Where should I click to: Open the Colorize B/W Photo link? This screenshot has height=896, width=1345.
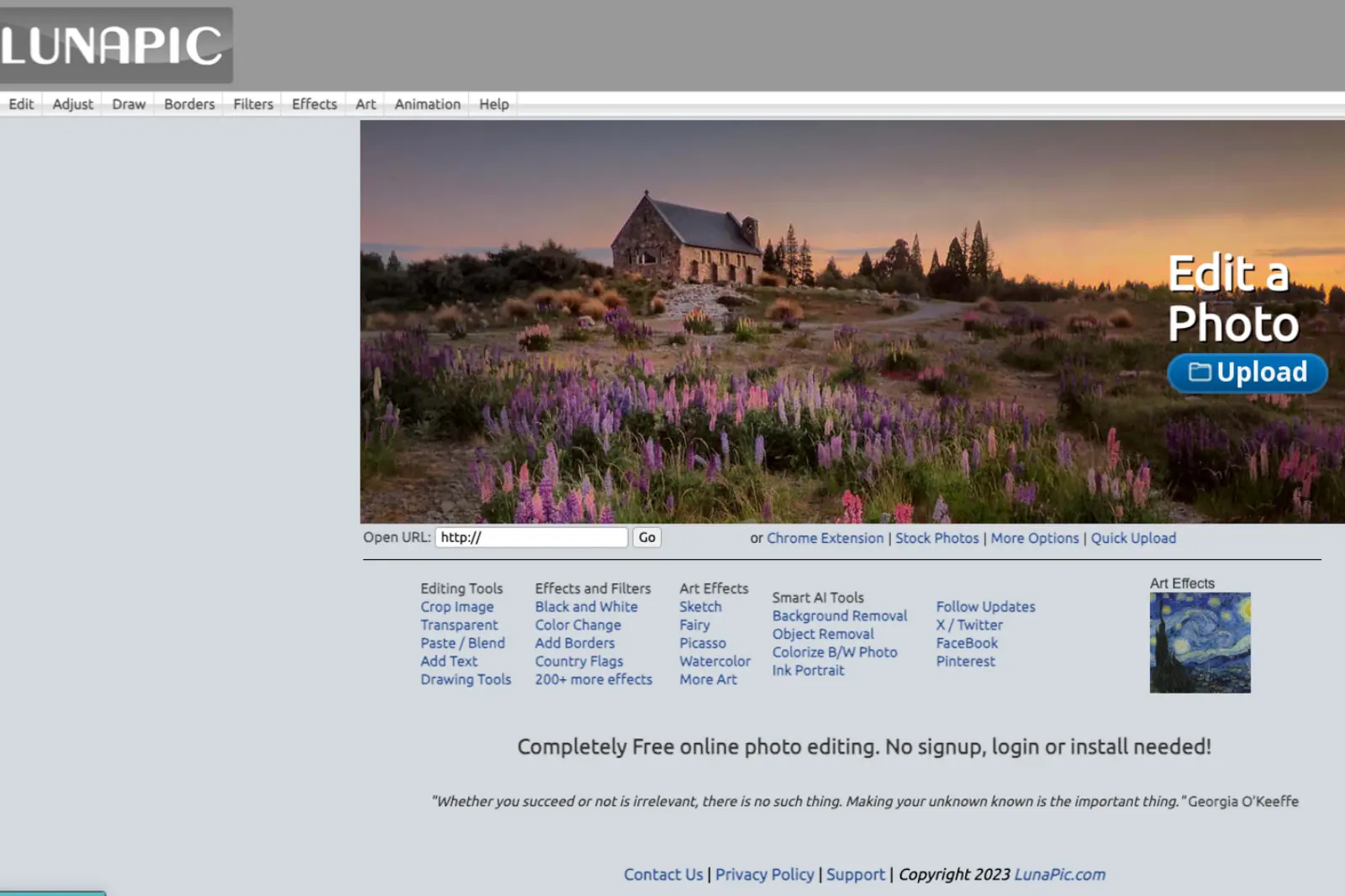(835, 652)
